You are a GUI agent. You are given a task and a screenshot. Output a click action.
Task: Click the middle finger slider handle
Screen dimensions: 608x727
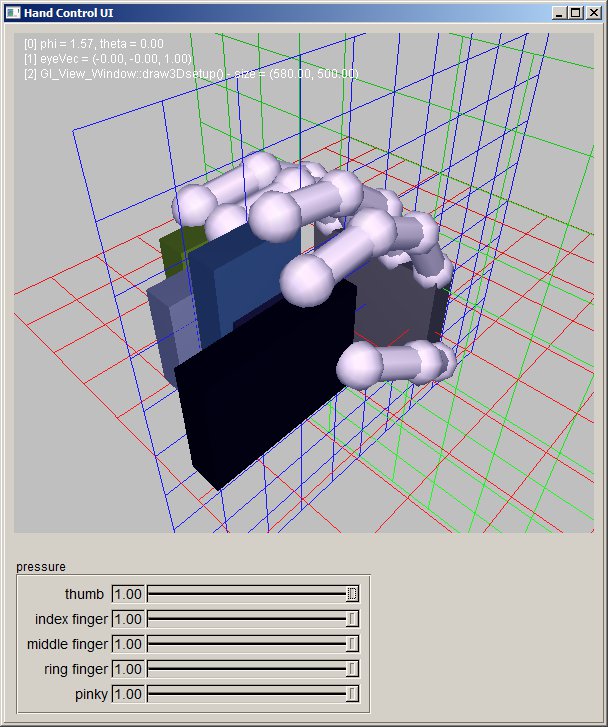point(352,644)
